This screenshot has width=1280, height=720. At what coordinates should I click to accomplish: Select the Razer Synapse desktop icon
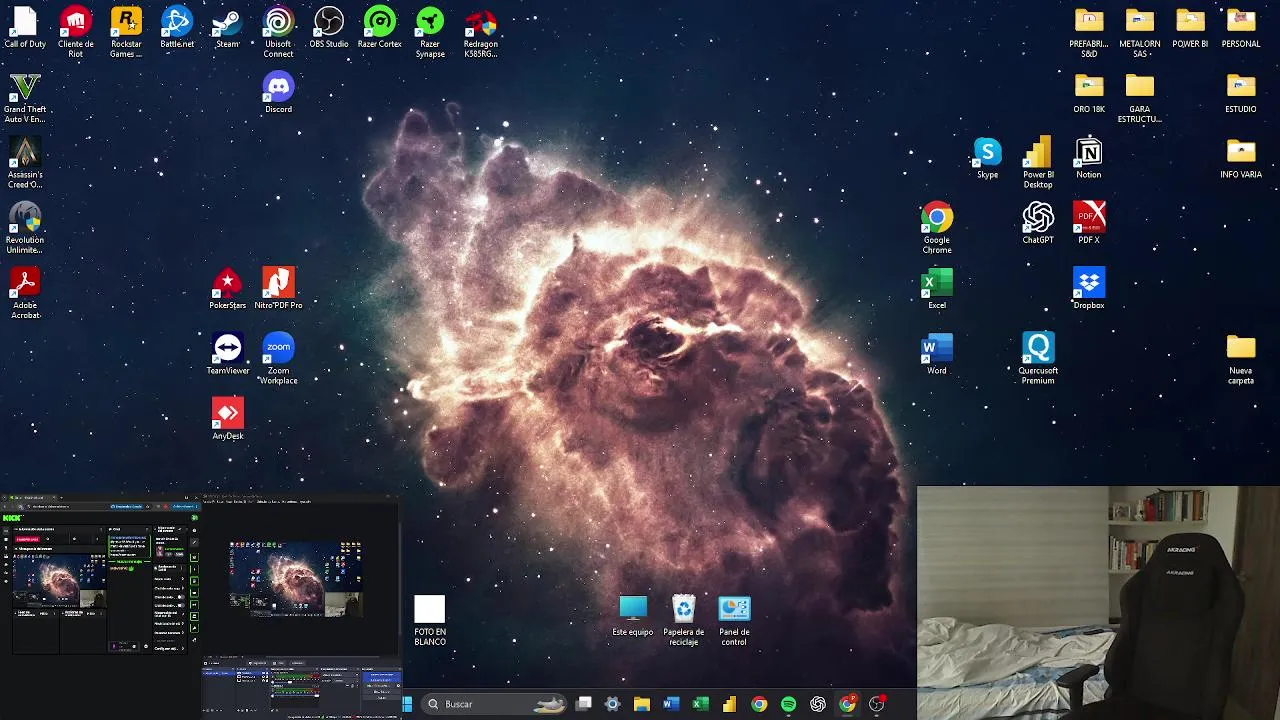point(430,32)
